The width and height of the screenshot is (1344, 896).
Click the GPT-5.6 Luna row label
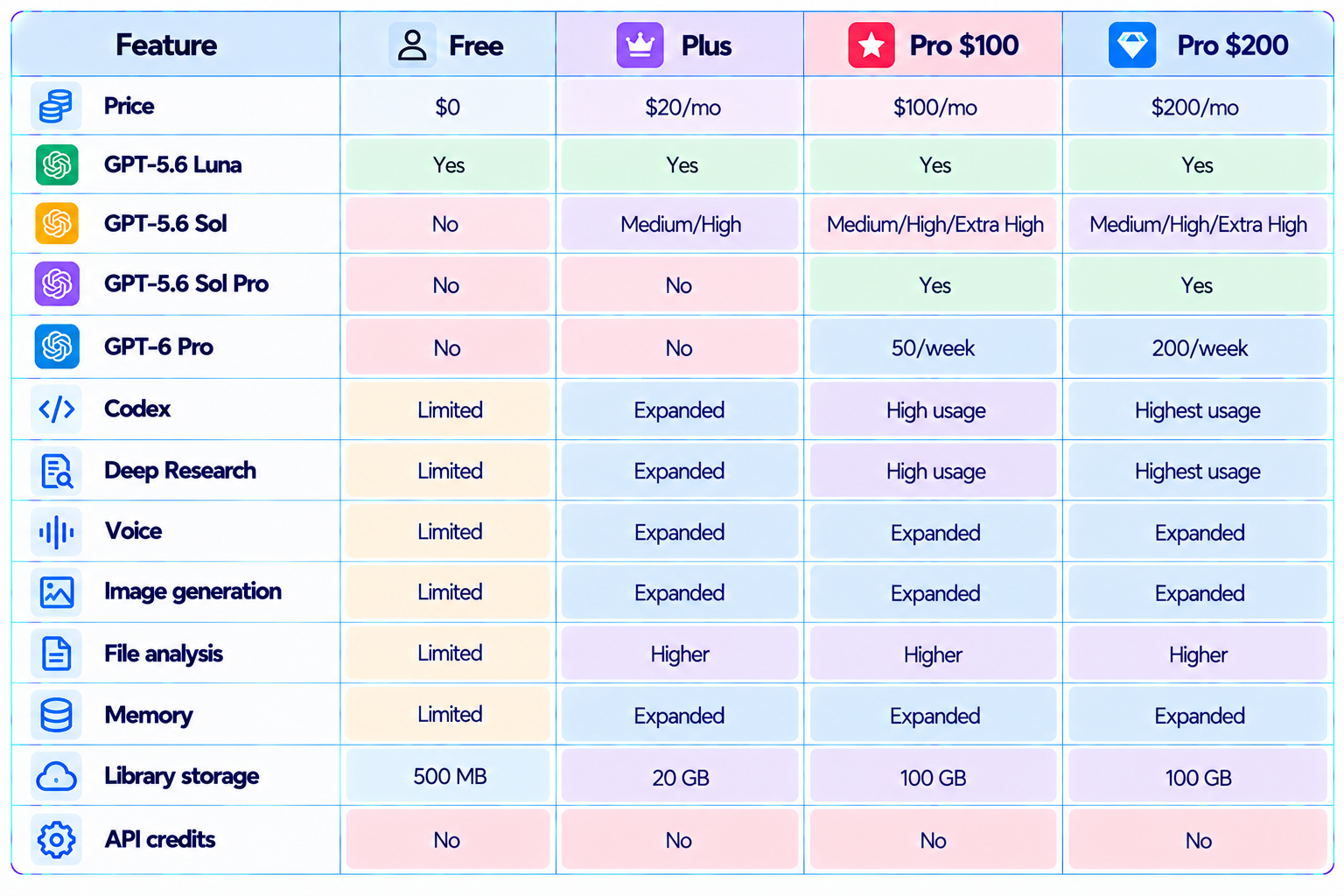(172, 164)
